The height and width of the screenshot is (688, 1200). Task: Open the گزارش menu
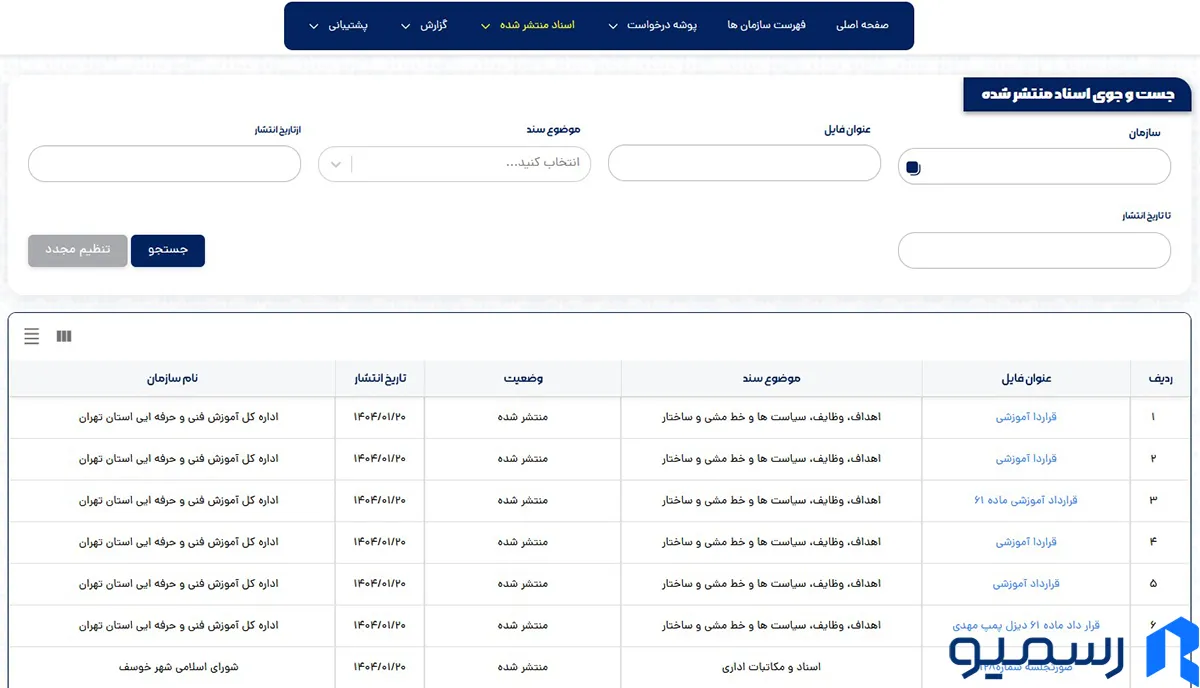click(433, 25)
